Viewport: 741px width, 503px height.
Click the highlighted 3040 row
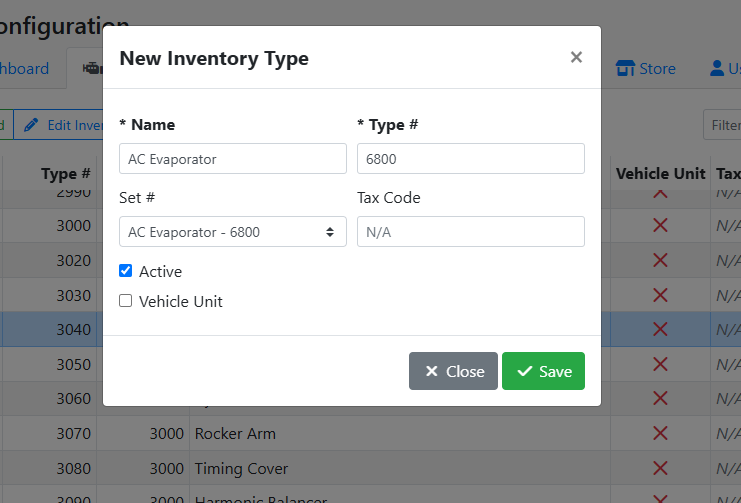(52, 330)
